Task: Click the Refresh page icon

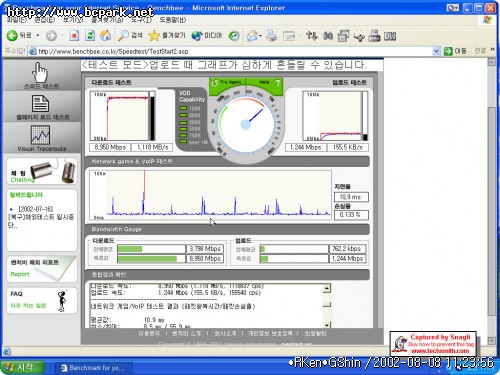Action: point(90,35)
